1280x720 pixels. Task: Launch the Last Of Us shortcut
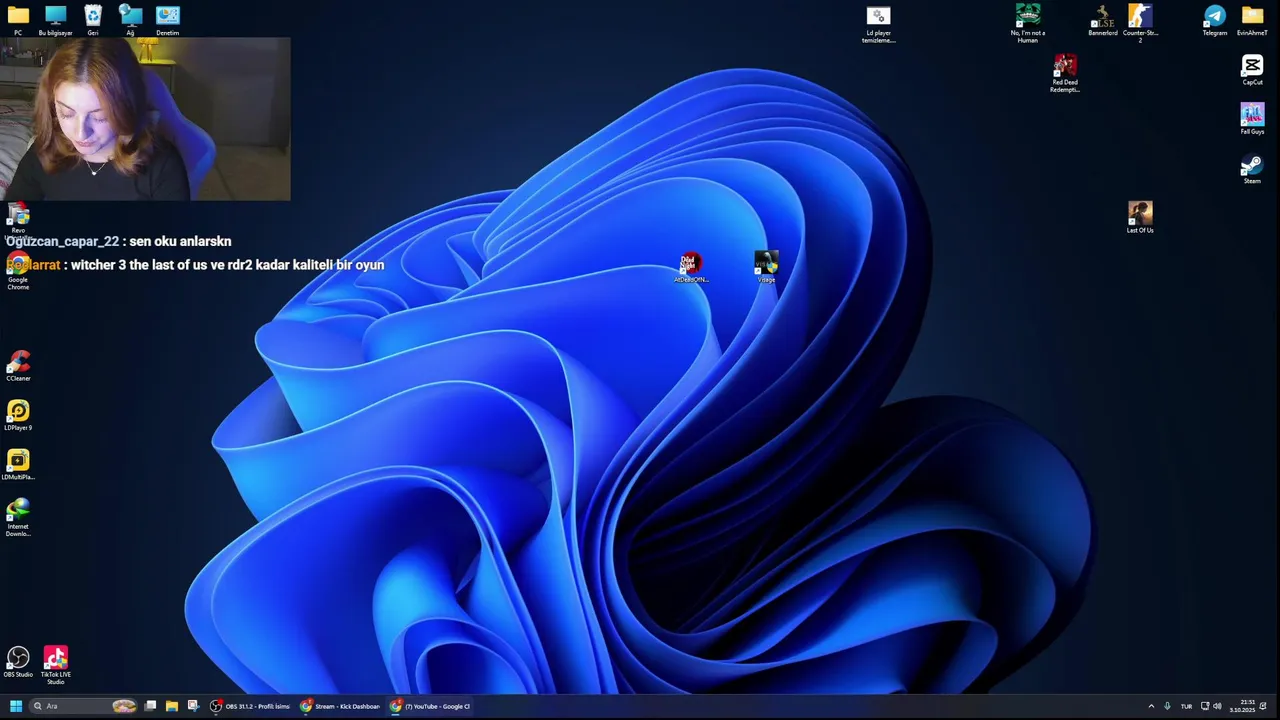point(1140,217)
